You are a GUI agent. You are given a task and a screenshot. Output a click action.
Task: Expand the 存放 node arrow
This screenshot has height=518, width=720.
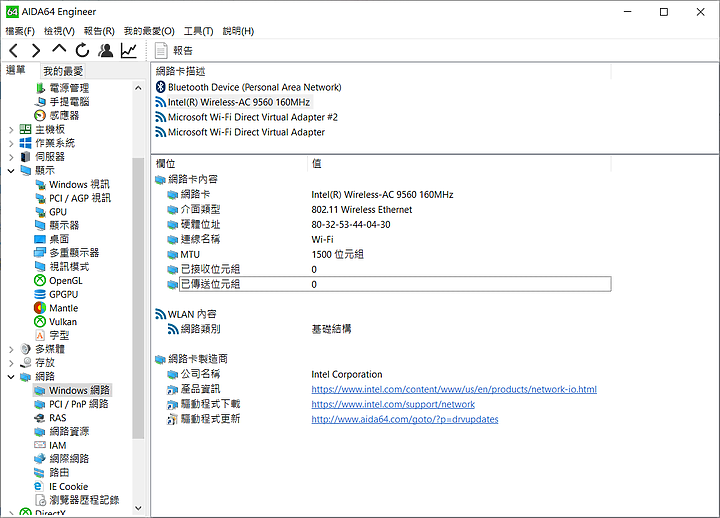11,363
